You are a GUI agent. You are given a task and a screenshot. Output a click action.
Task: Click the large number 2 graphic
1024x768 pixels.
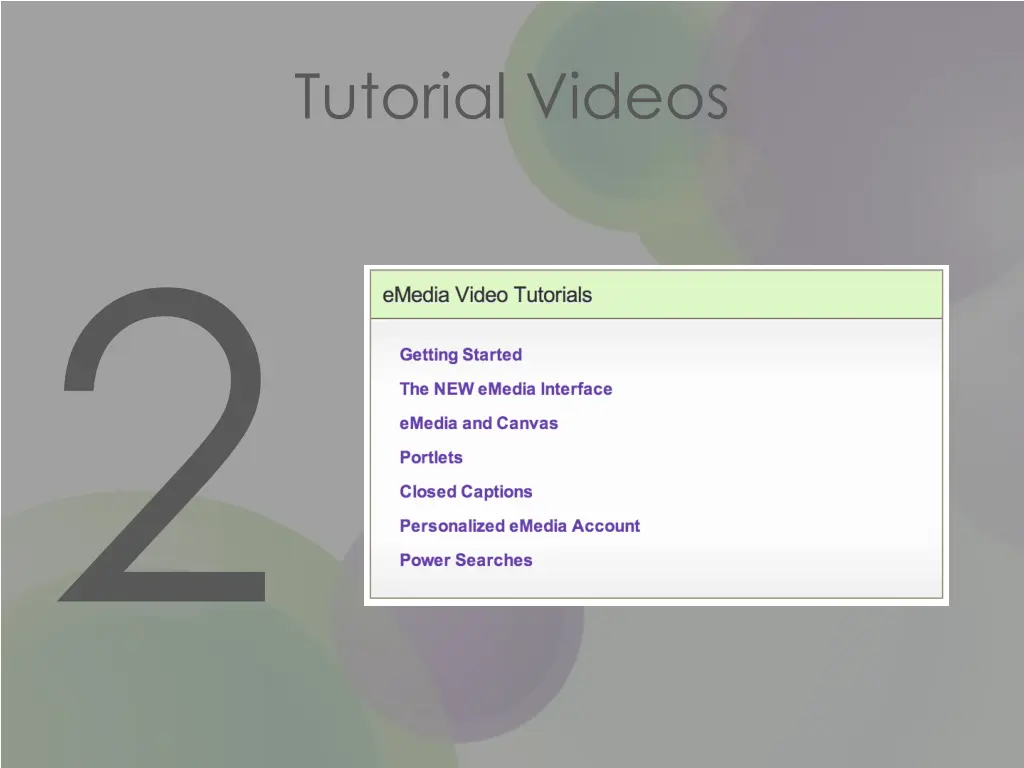click(165, 450)
